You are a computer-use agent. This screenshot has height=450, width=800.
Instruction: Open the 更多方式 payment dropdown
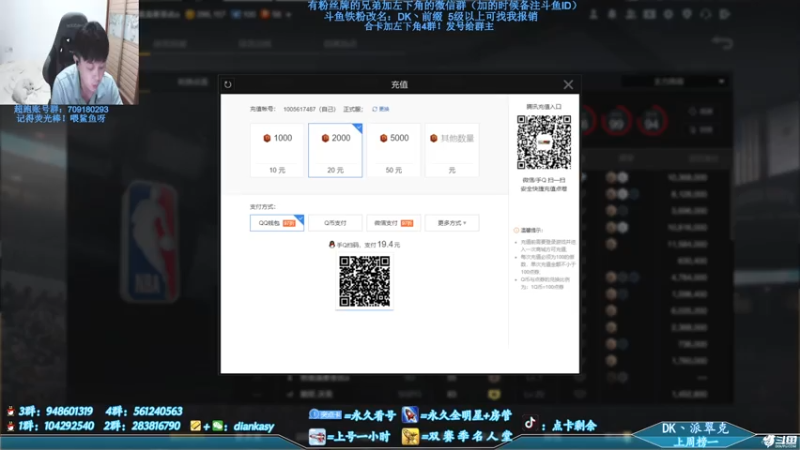coord(452,223)
